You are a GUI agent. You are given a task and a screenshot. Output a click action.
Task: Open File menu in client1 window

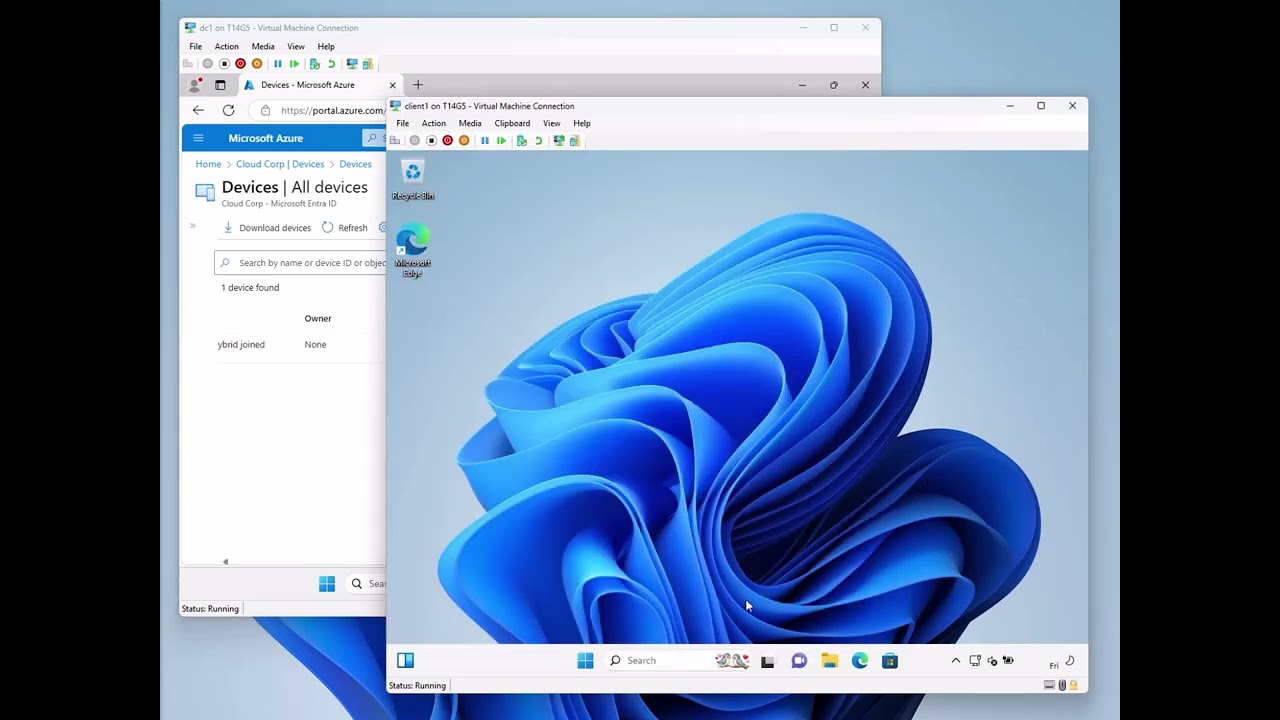click(x=403, y=123)
